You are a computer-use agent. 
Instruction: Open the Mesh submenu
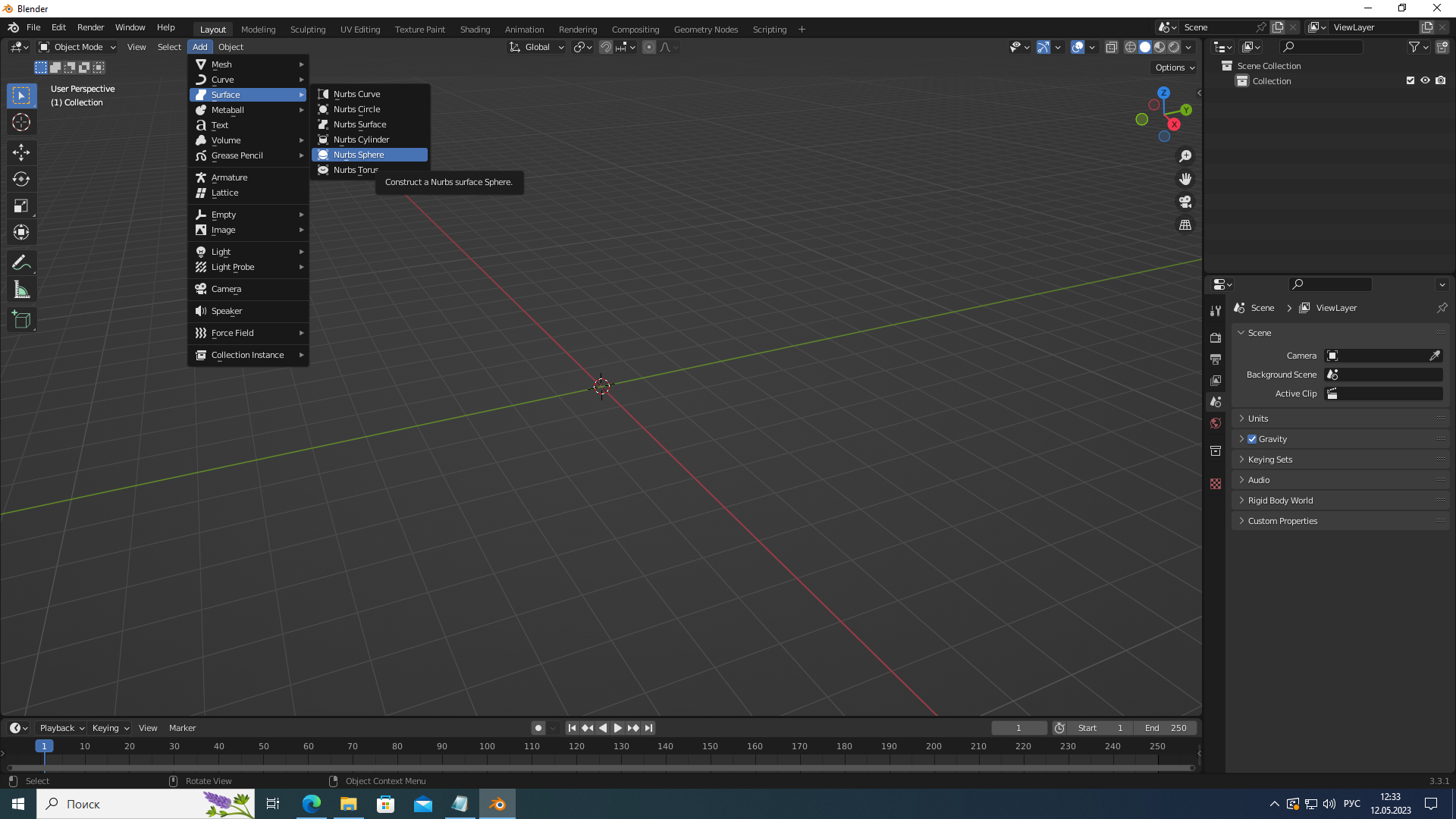248,64
